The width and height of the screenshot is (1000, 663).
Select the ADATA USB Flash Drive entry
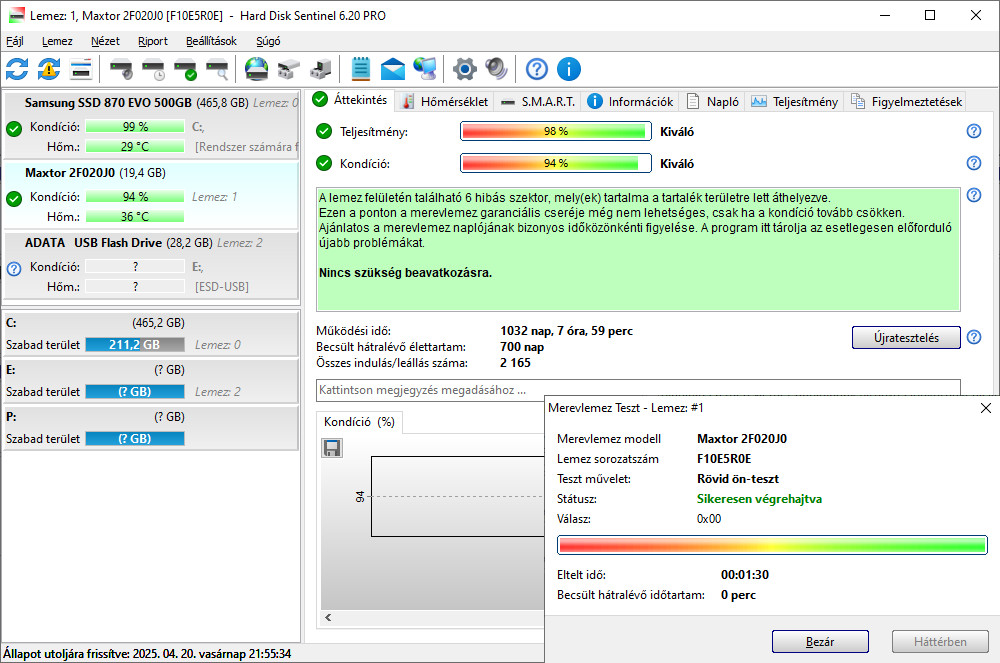(151, 266)
